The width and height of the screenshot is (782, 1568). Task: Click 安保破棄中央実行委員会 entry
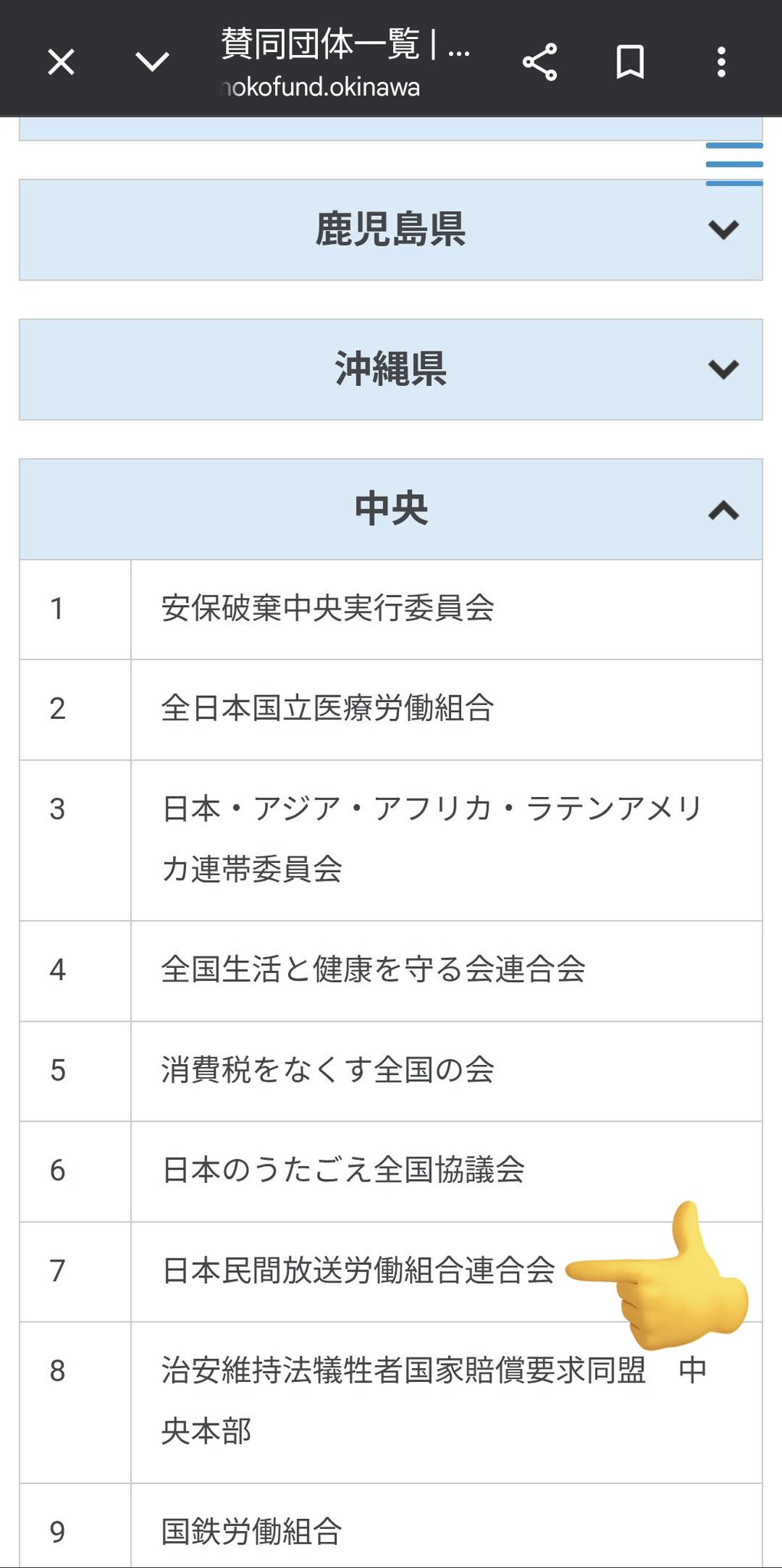click(328, 609)
